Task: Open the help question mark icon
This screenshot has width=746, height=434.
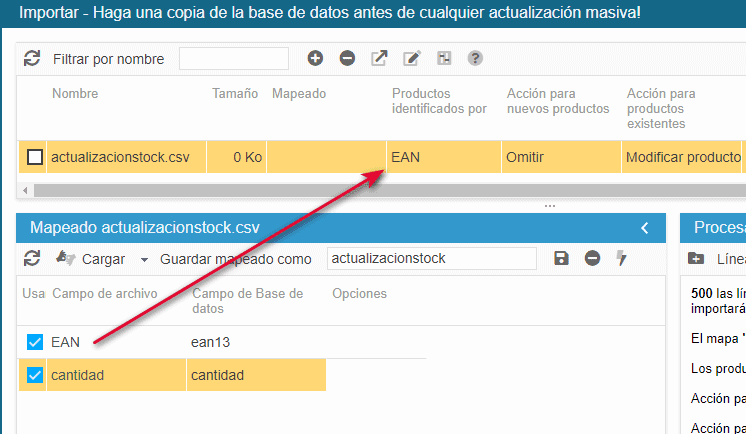Action: [x=475, y=59]
